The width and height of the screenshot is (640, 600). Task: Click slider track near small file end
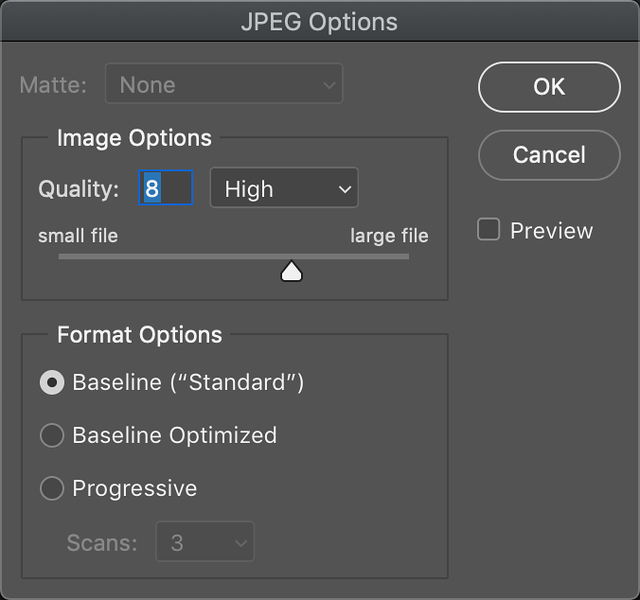tap(76, 256)
